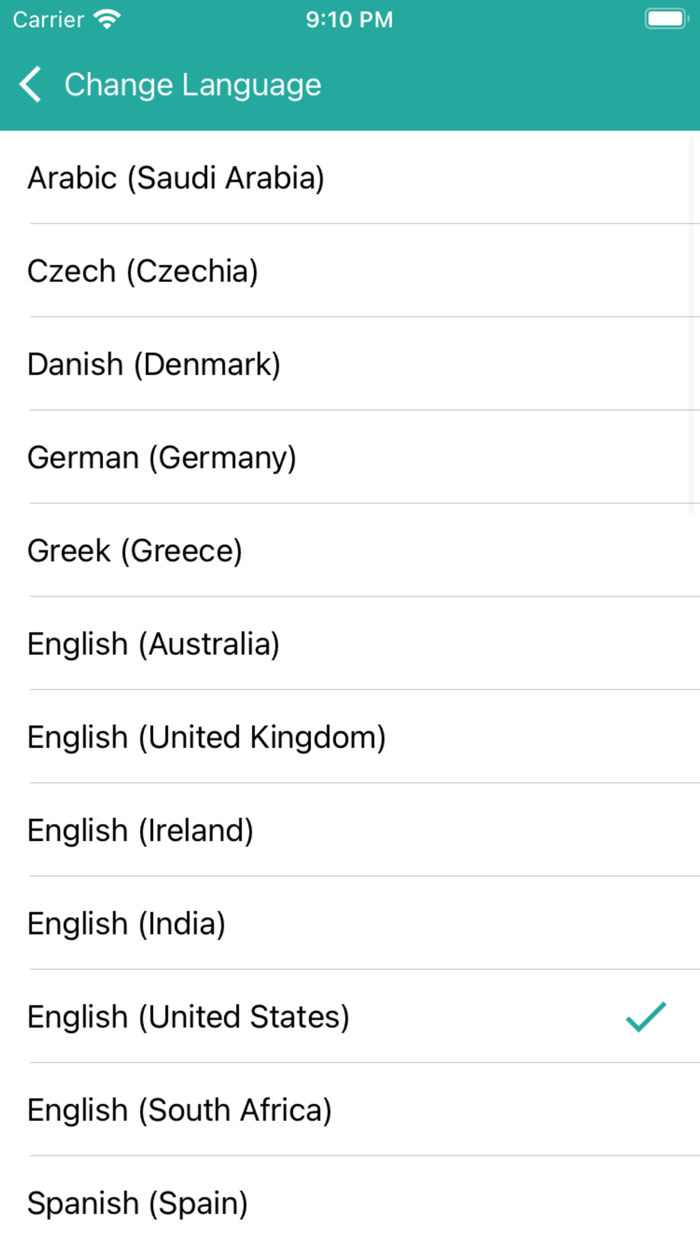Select English (Ireland) entry
This screenshot has width=700, height=1244.
point(141,830)
